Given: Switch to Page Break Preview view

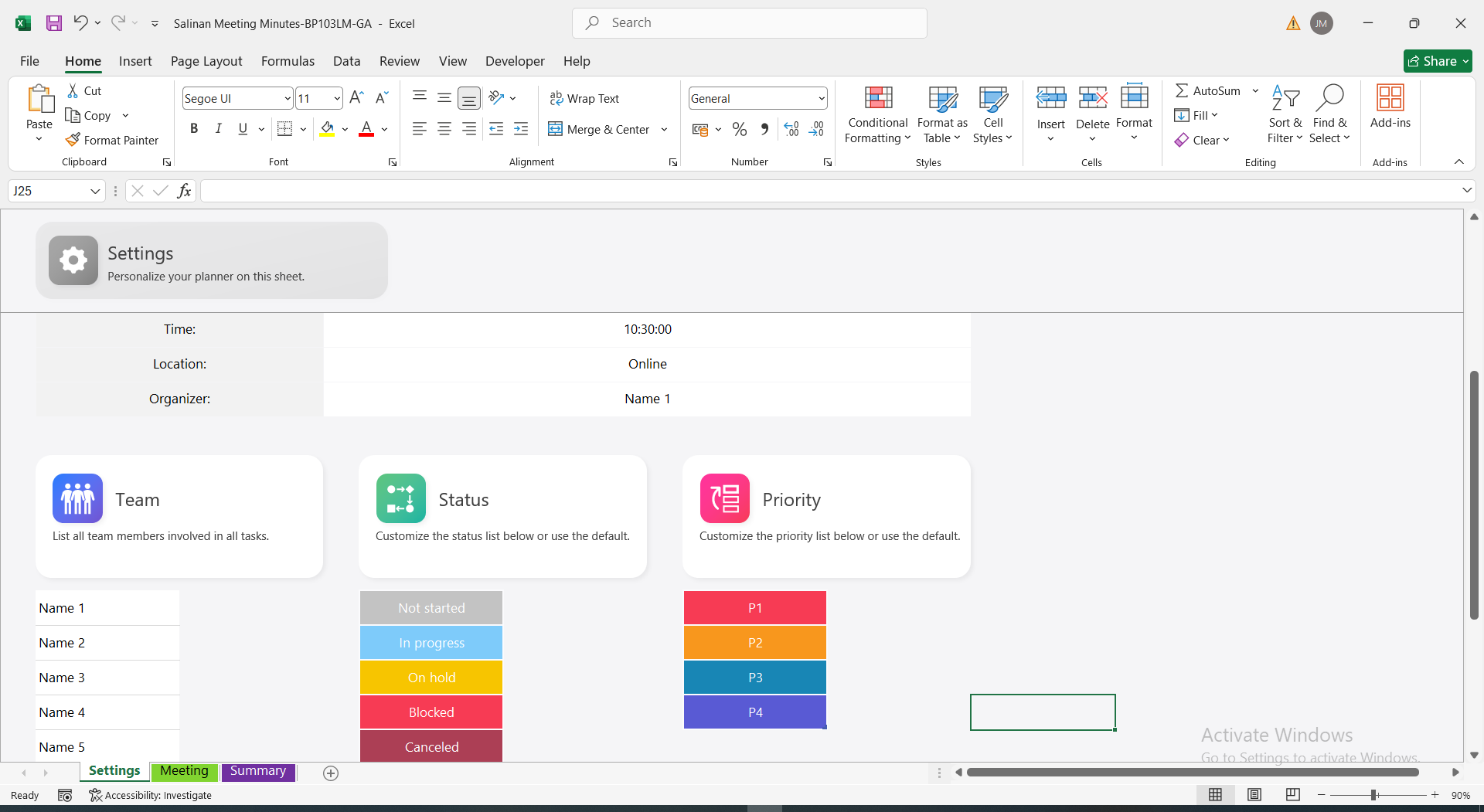Looking at the screenshot, I should (x=1293, y=795).
